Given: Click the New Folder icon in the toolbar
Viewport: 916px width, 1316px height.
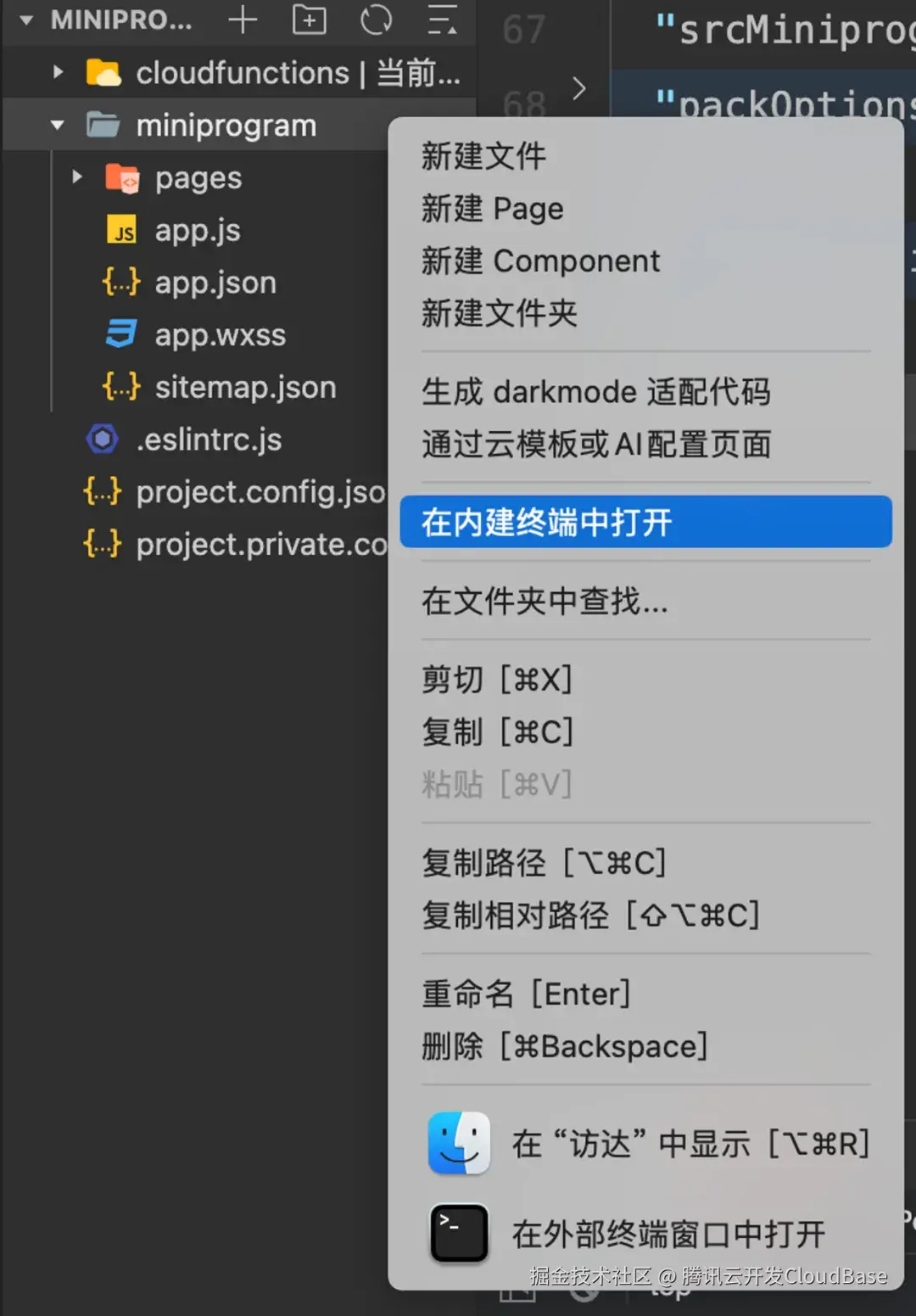Looking at the screenshot, I should pos(309,20).
